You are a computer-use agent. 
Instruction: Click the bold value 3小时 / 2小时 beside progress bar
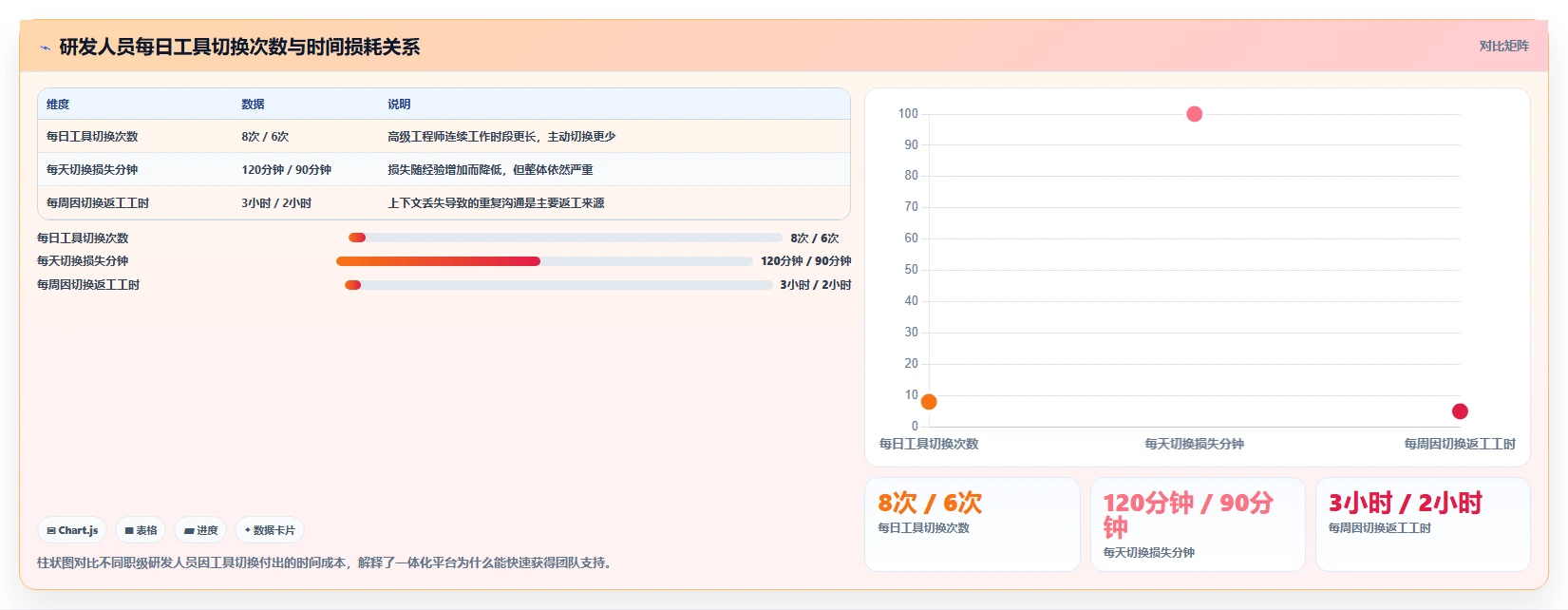[816, 285]
